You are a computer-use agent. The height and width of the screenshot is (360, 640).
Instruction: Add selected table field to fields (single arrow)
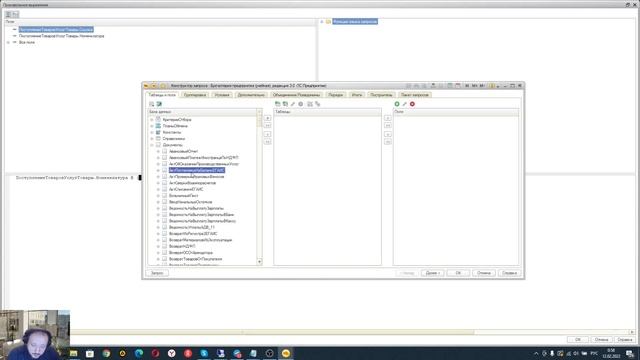coord(388,118)
